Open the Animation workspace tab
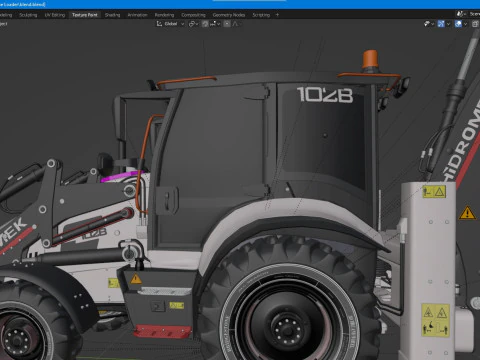The width and height of the screenshot is (480, 360). pyautogui.click(x=137, y=15)
